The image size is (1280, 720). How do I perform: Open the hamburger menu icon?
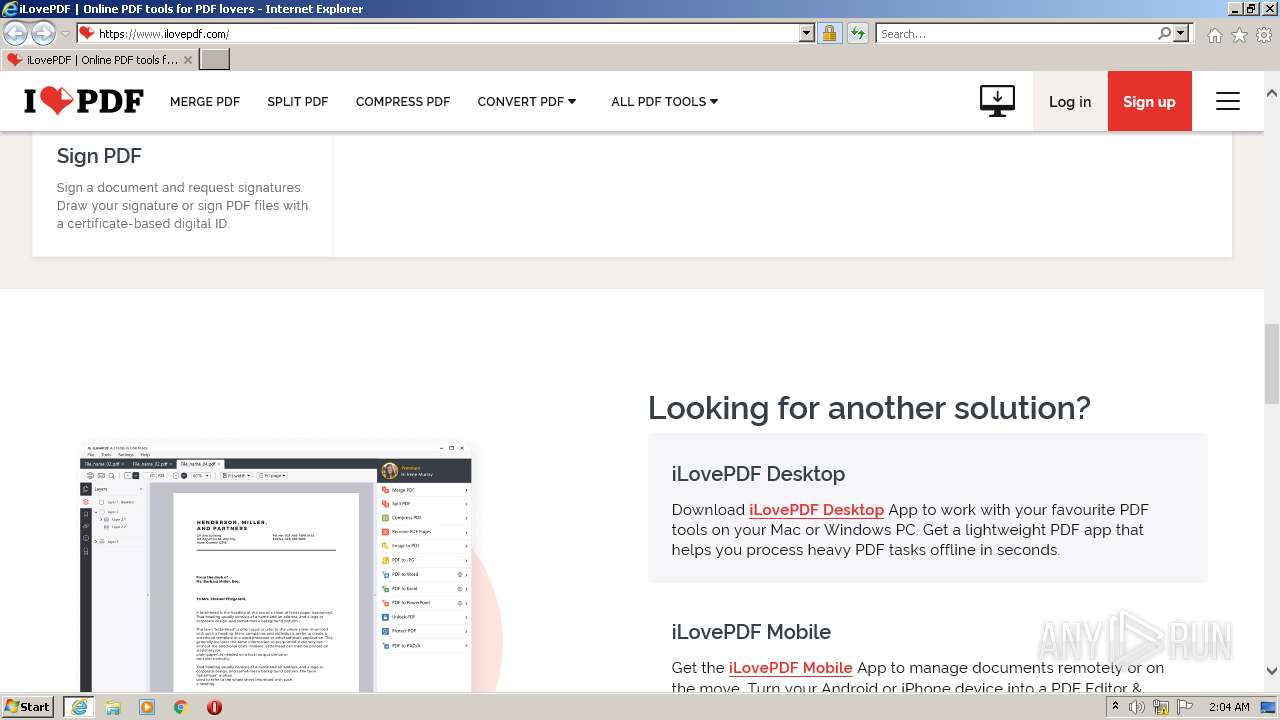click(x=1228, y=101)
